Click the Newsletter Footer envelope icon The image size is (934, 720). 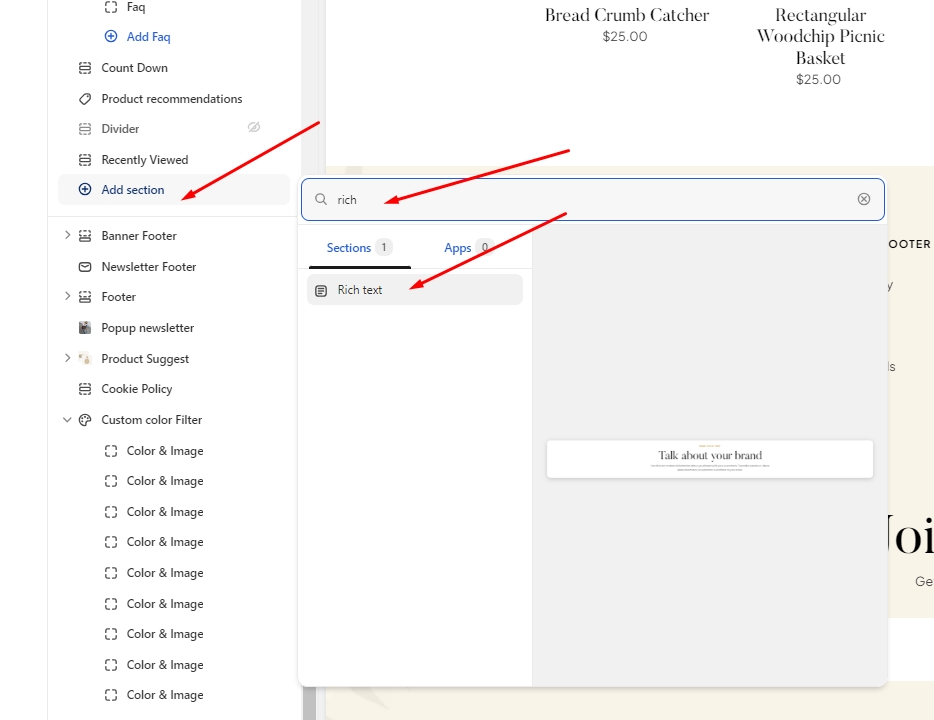point(85,267)
